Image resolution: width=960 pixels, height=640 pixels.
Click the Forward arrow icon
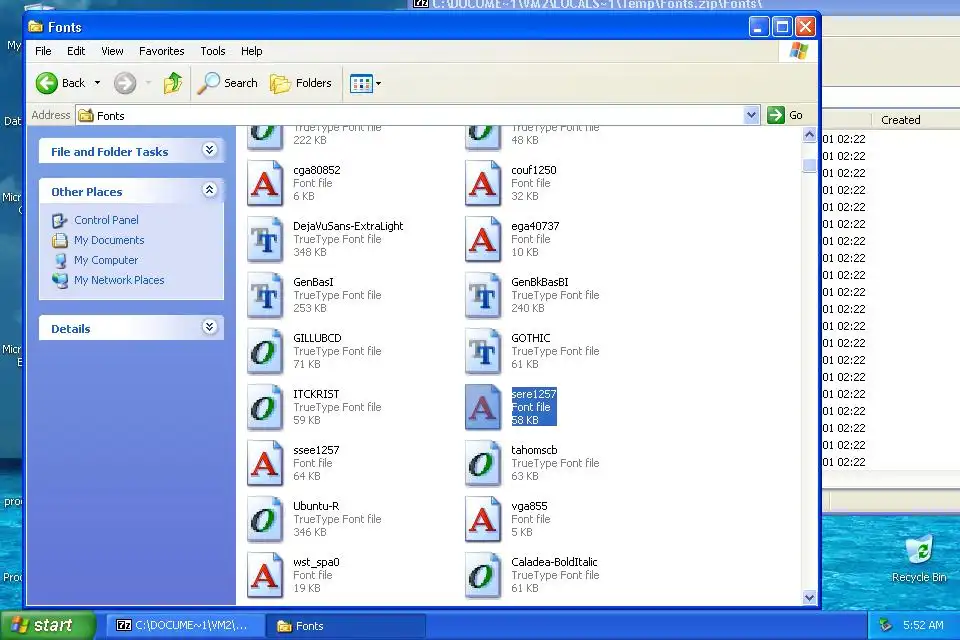(x=125, y=83)
